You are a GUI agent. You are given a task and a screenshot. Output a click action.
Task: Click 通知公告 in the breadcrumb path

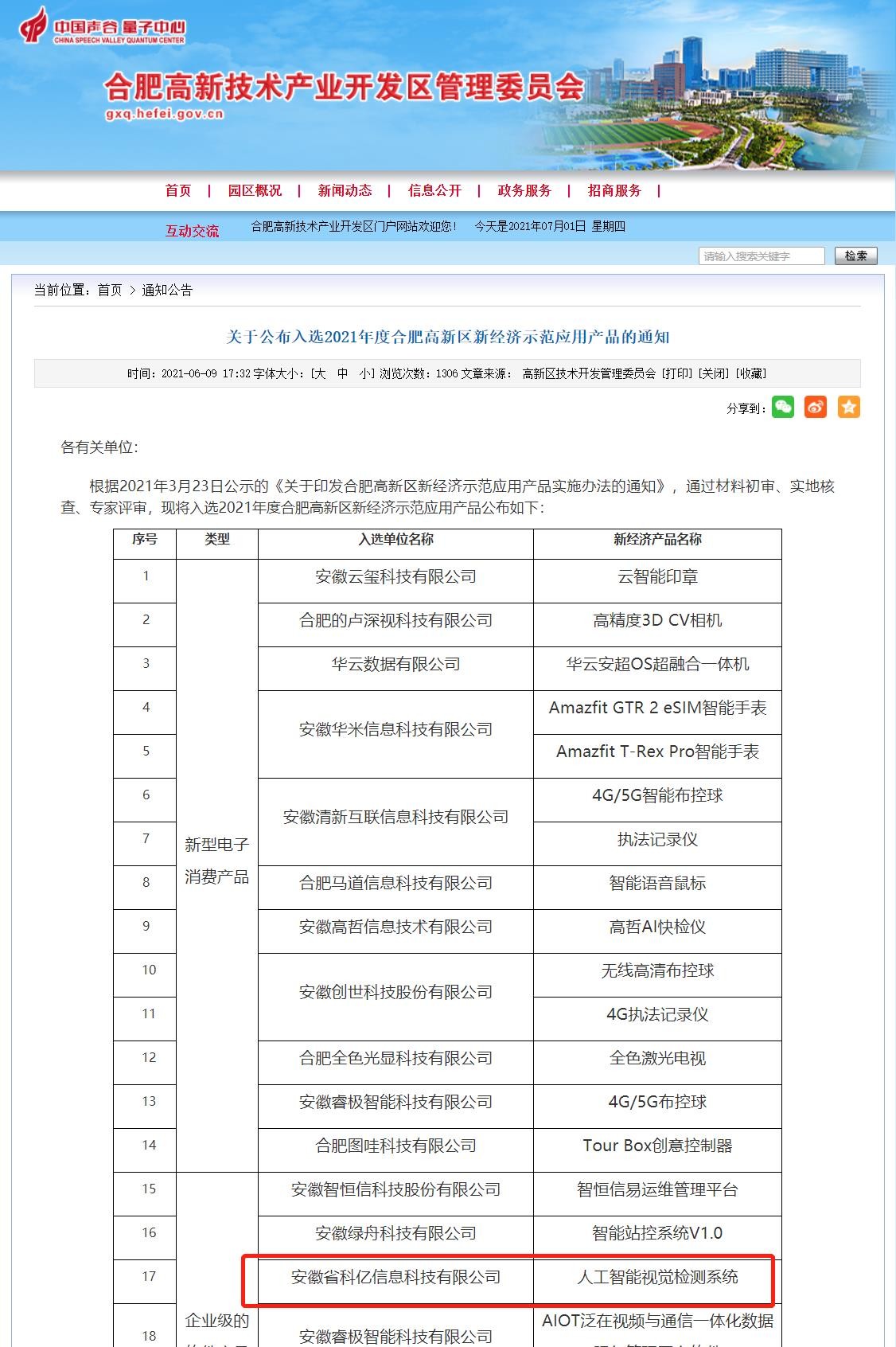point(167,290)
